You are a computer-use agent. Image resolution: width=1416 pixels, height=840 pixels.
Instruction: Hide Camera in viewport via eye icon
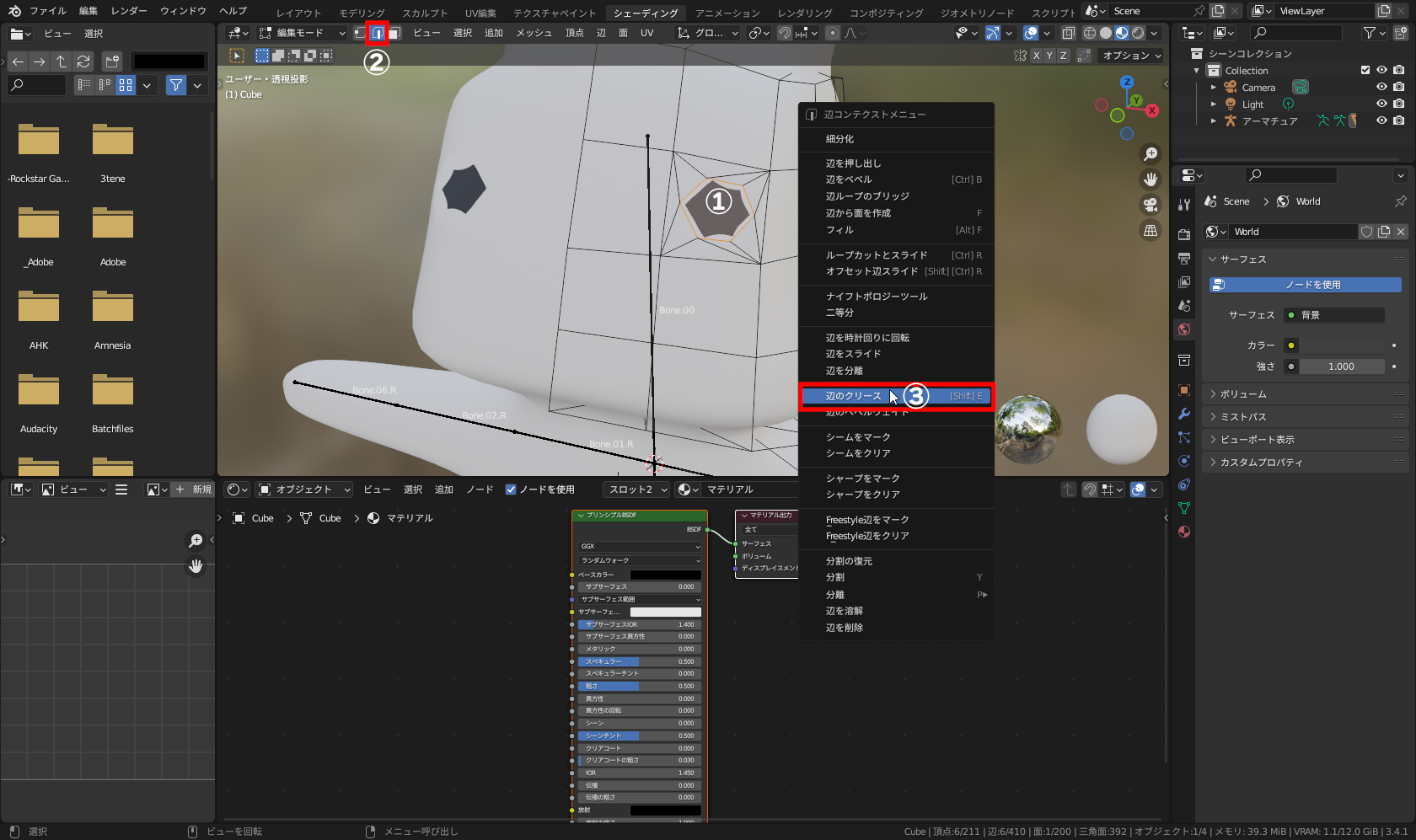click(1381, 87)
